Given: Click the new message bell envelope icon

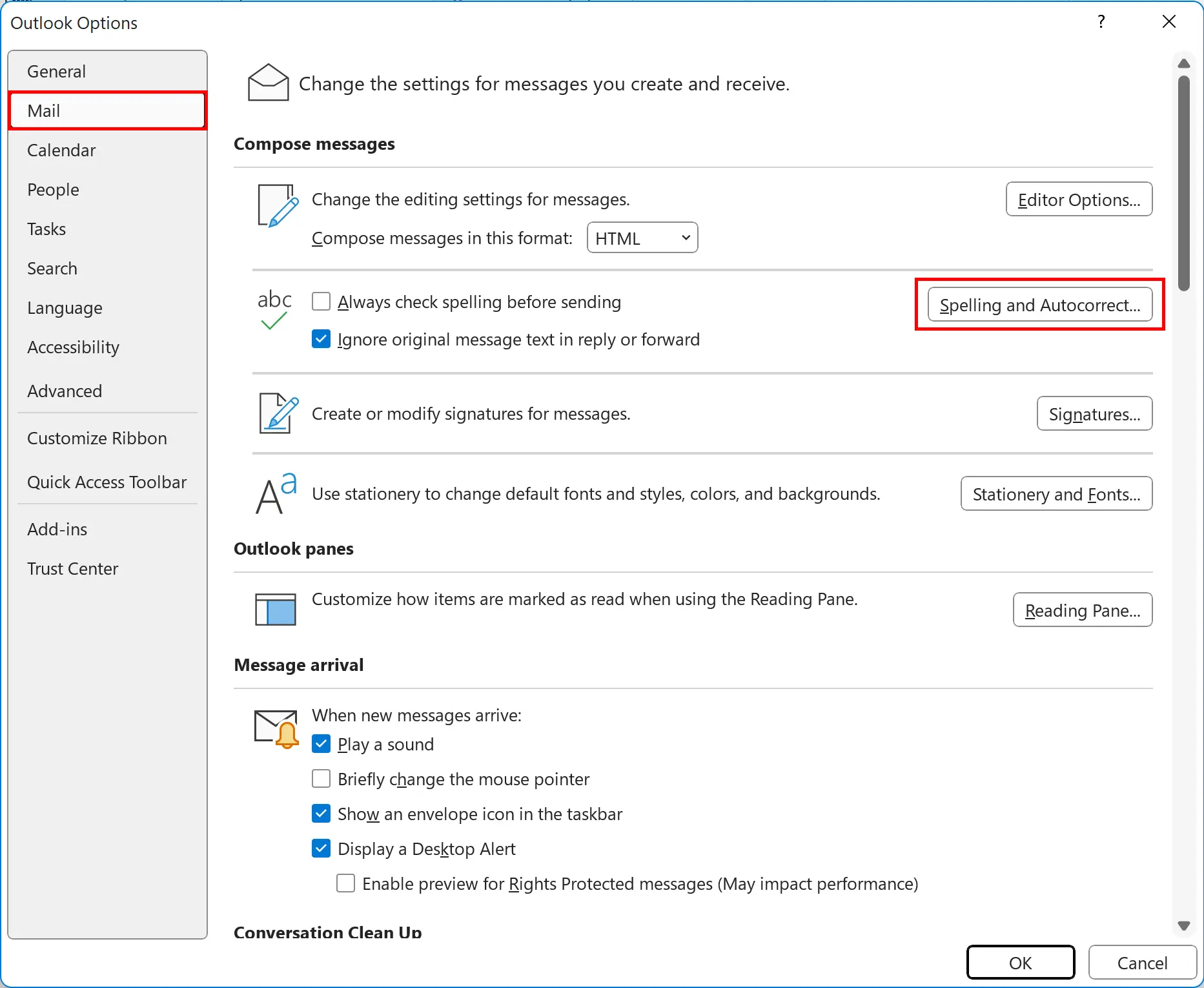Looking at the screenshot, I should point(276,728).
